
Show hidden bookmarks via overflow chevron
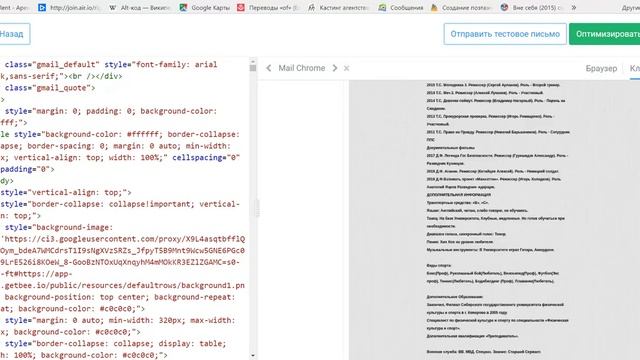pos(573,7)
